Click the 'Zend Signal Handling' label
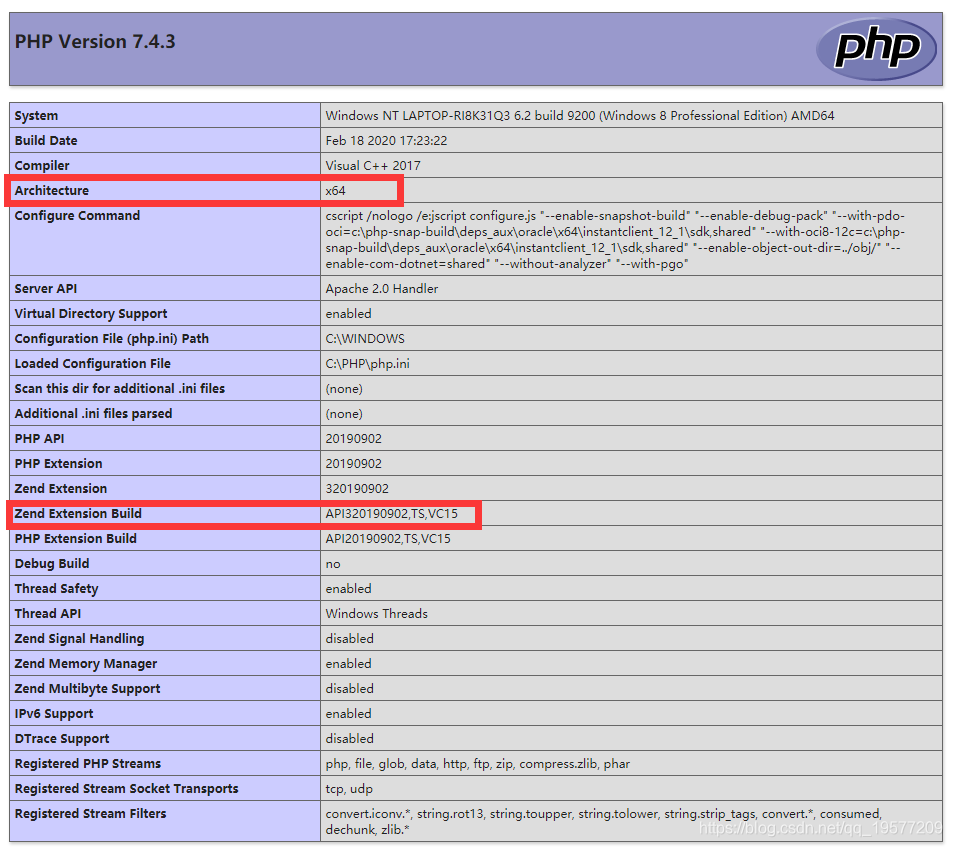953x847 pixels. coord(79,638)
